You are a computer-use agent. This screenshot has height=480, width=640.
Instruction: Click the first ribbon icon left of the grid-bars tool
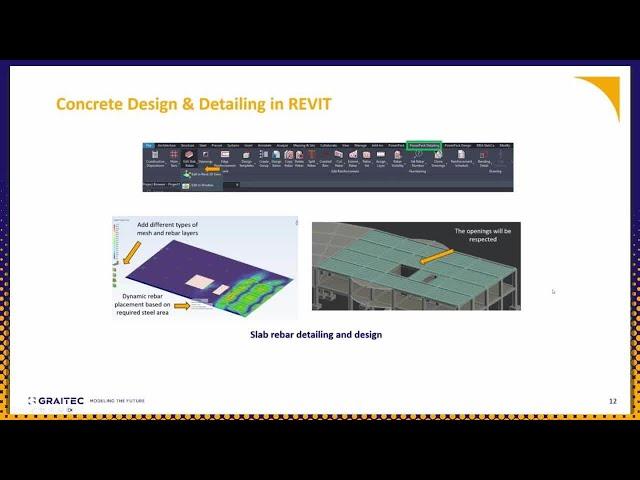pos(155,155)
